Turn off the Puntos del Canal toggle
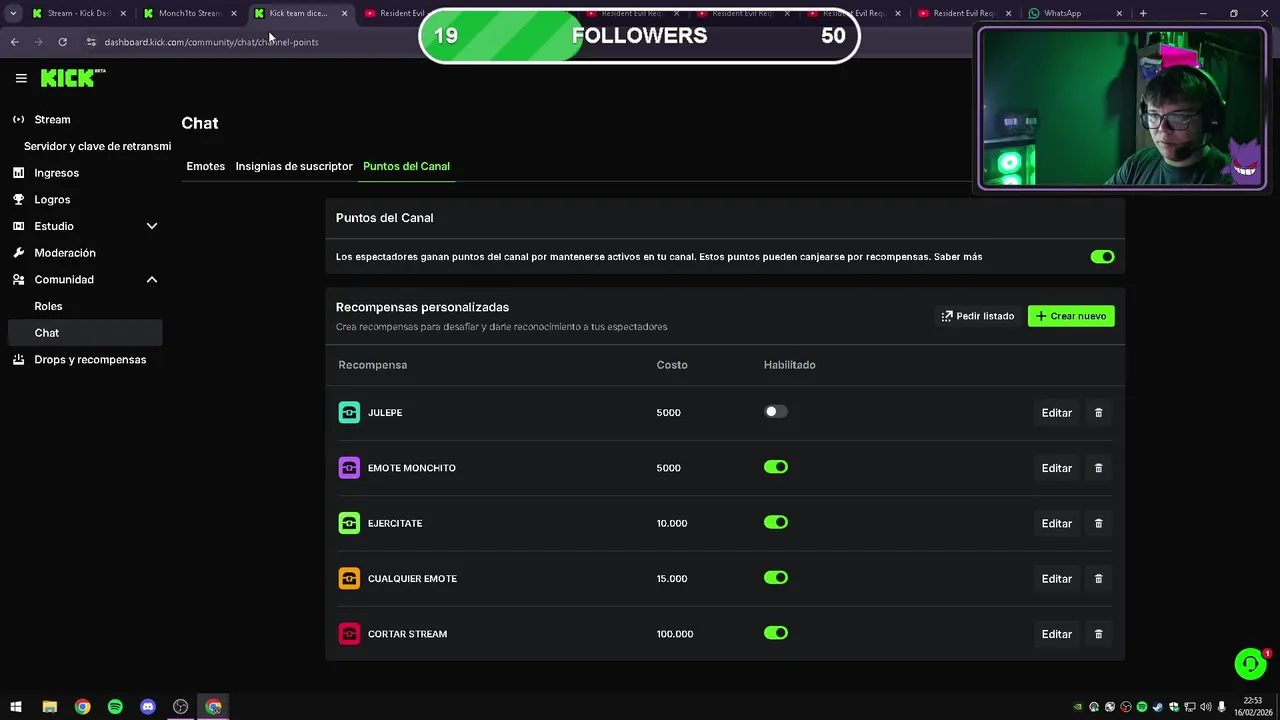The width and height of the screenshot is (1280, 720). pos(1102,257)
